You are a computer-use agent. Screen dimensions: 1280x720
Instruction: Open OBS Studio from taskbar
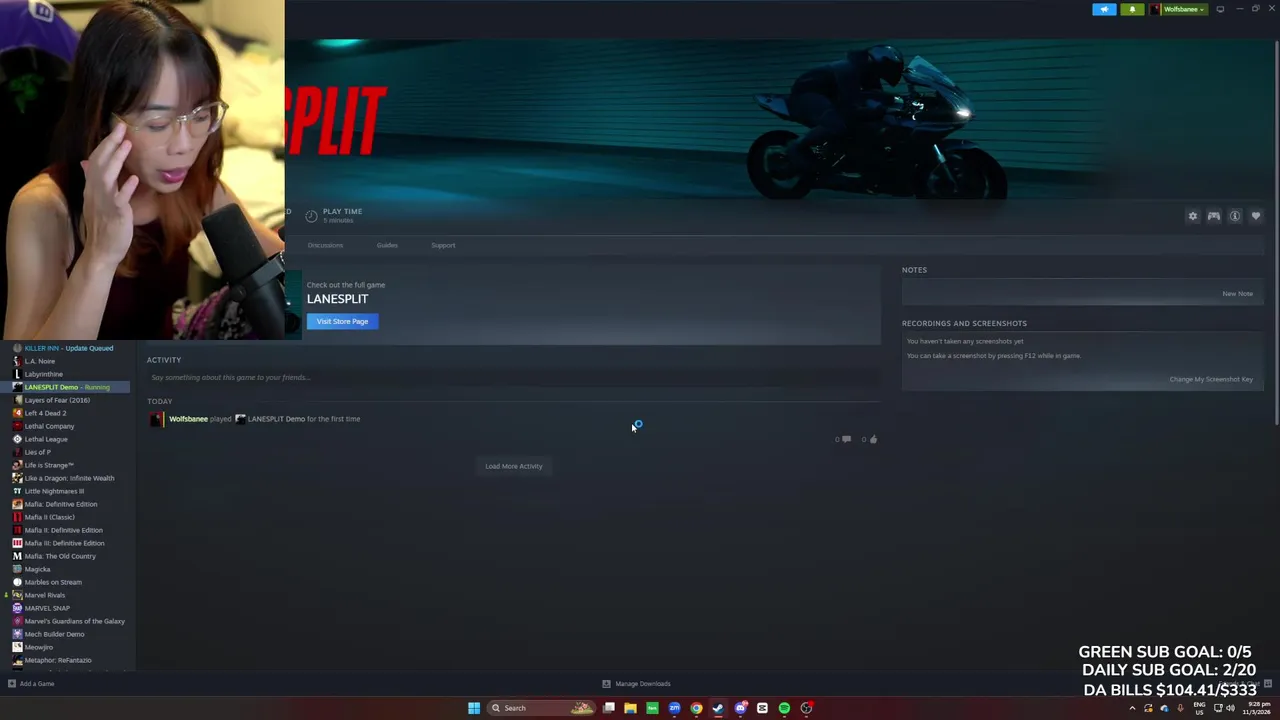coord(806,708)
